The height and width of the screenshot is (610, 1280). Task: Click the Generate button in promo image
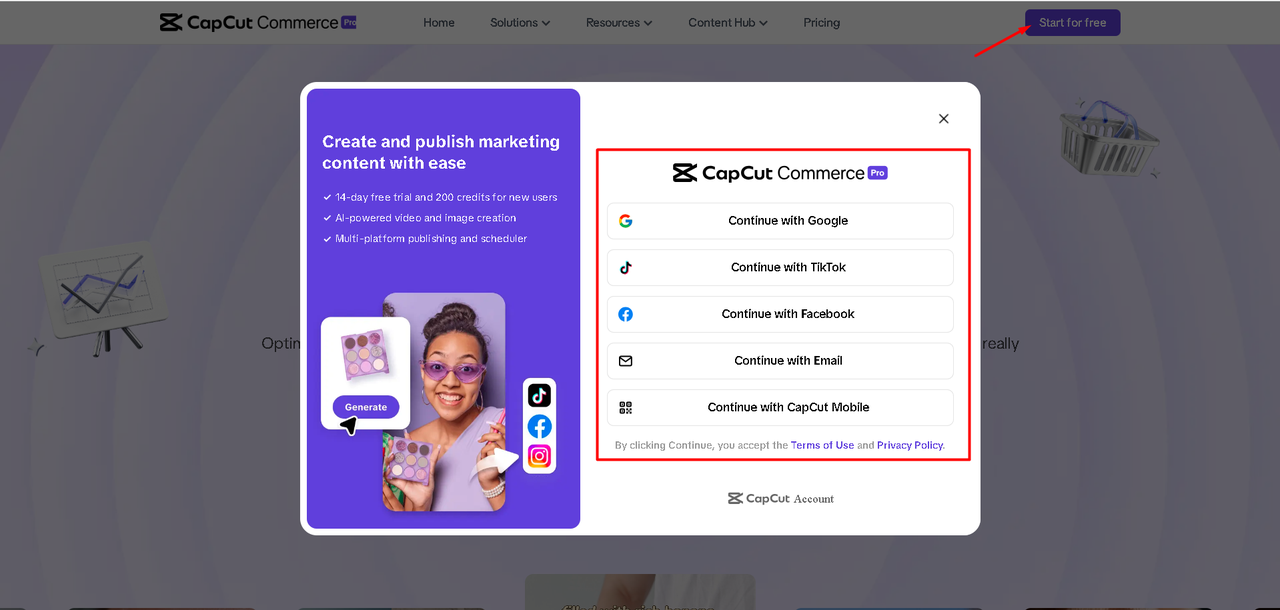366,407
